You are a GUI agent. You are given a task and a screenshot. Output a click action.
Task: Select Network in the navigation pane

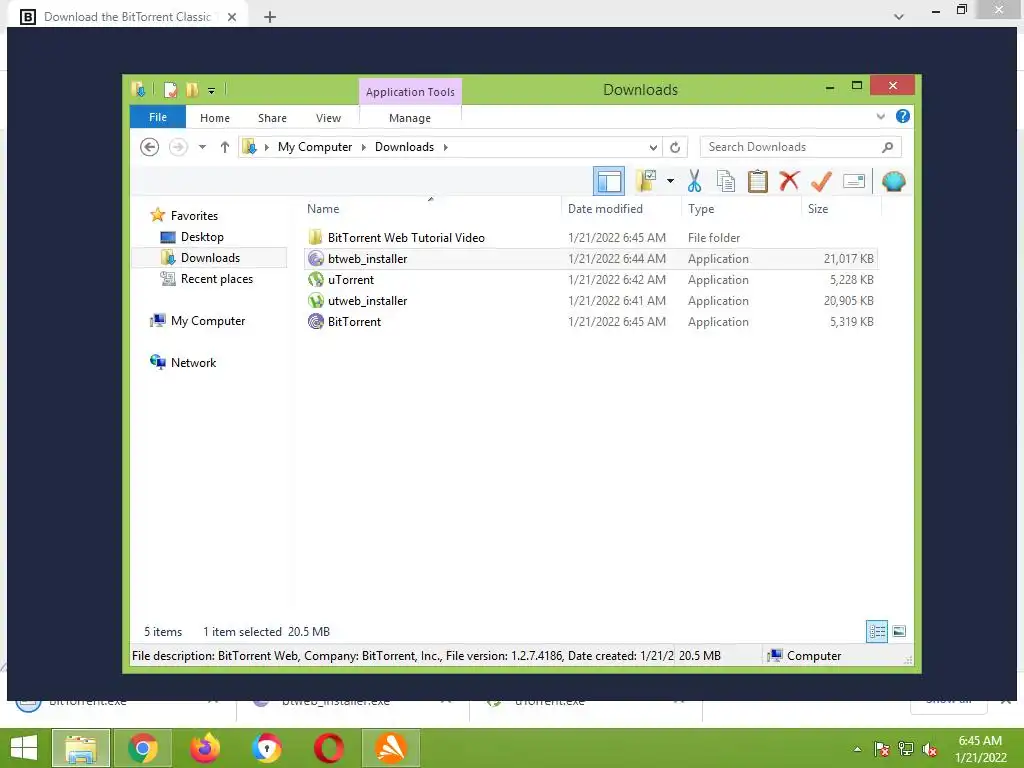[x=193, y=362]
